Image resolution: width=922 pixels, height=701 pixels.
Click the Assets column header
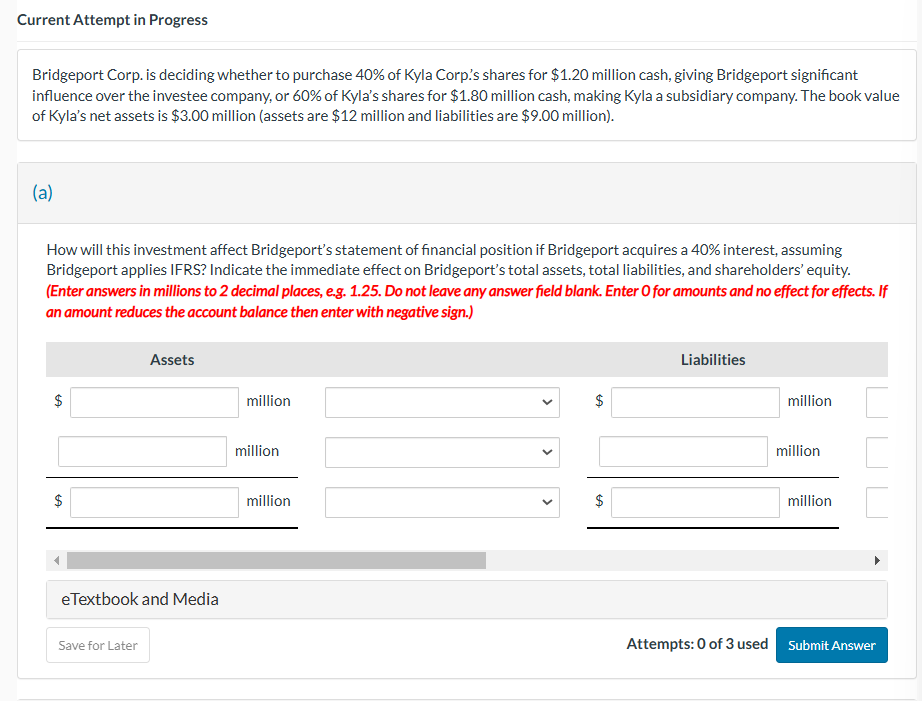coord(172,359)
